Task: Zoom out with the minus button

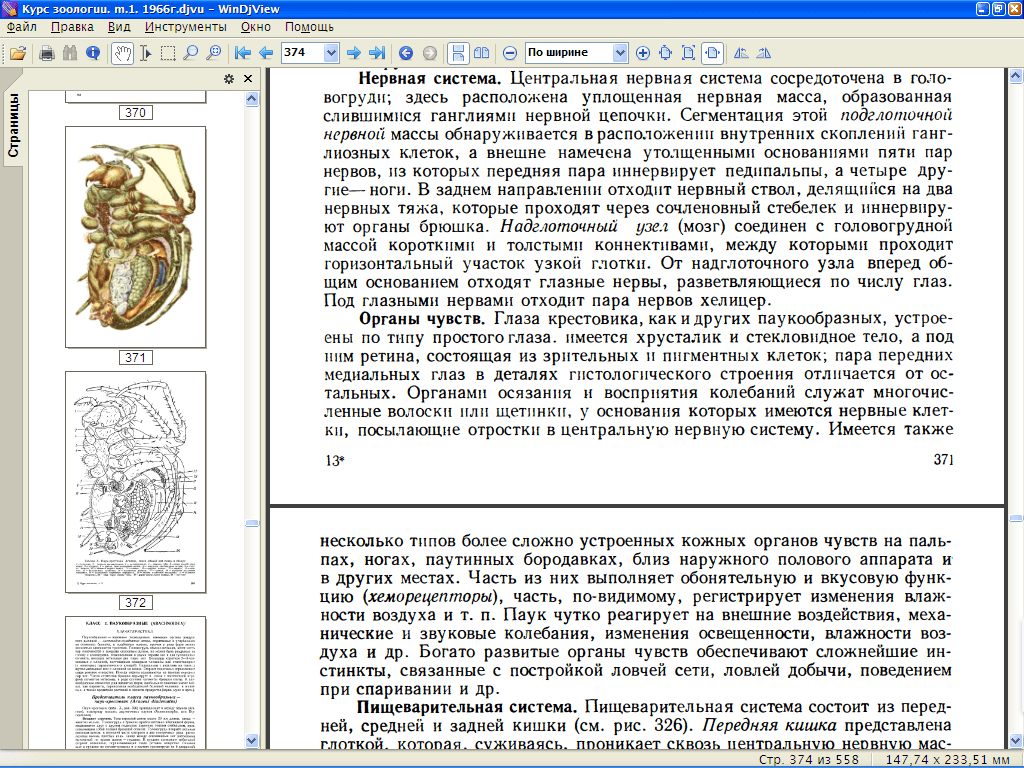Action: tap(511, 53)
